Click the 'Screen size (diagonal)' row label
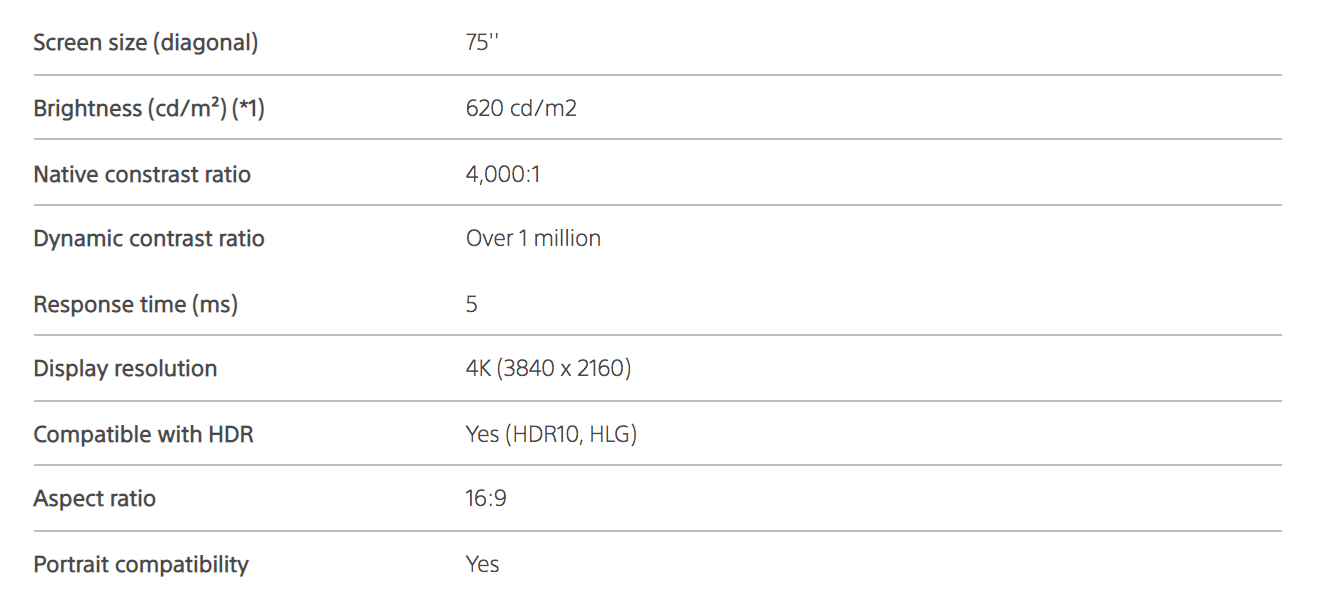 coord(146,43)
